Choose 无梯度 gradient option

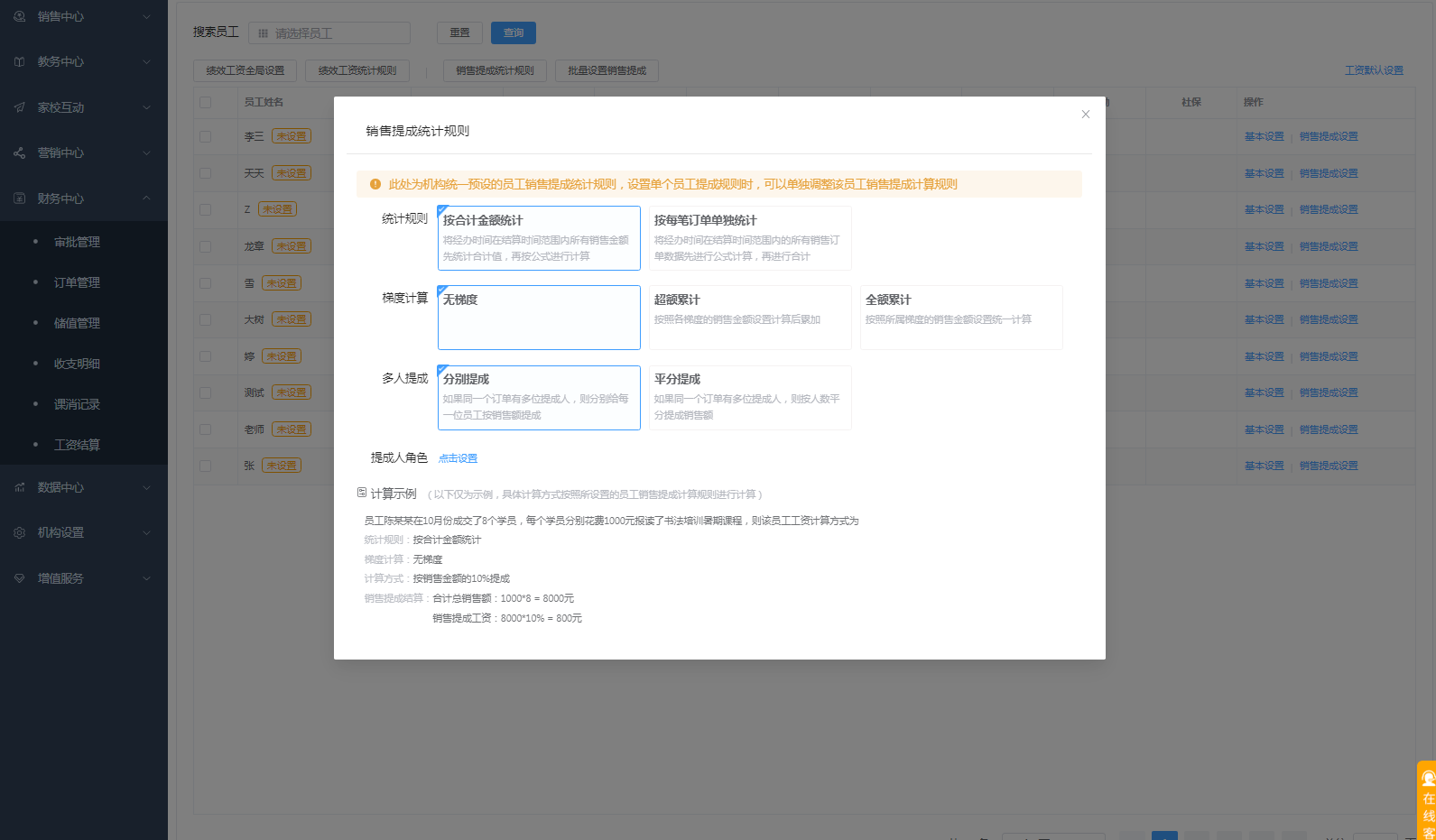tap(539, 318)
